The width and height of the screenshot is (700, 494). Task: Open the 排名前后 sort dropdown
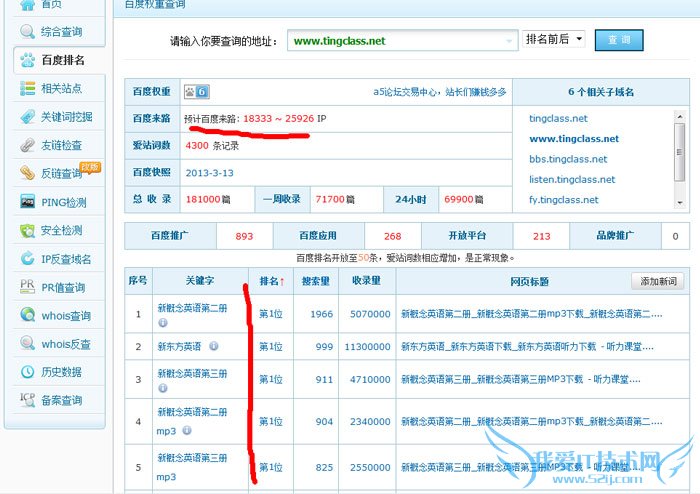point(554,39)
